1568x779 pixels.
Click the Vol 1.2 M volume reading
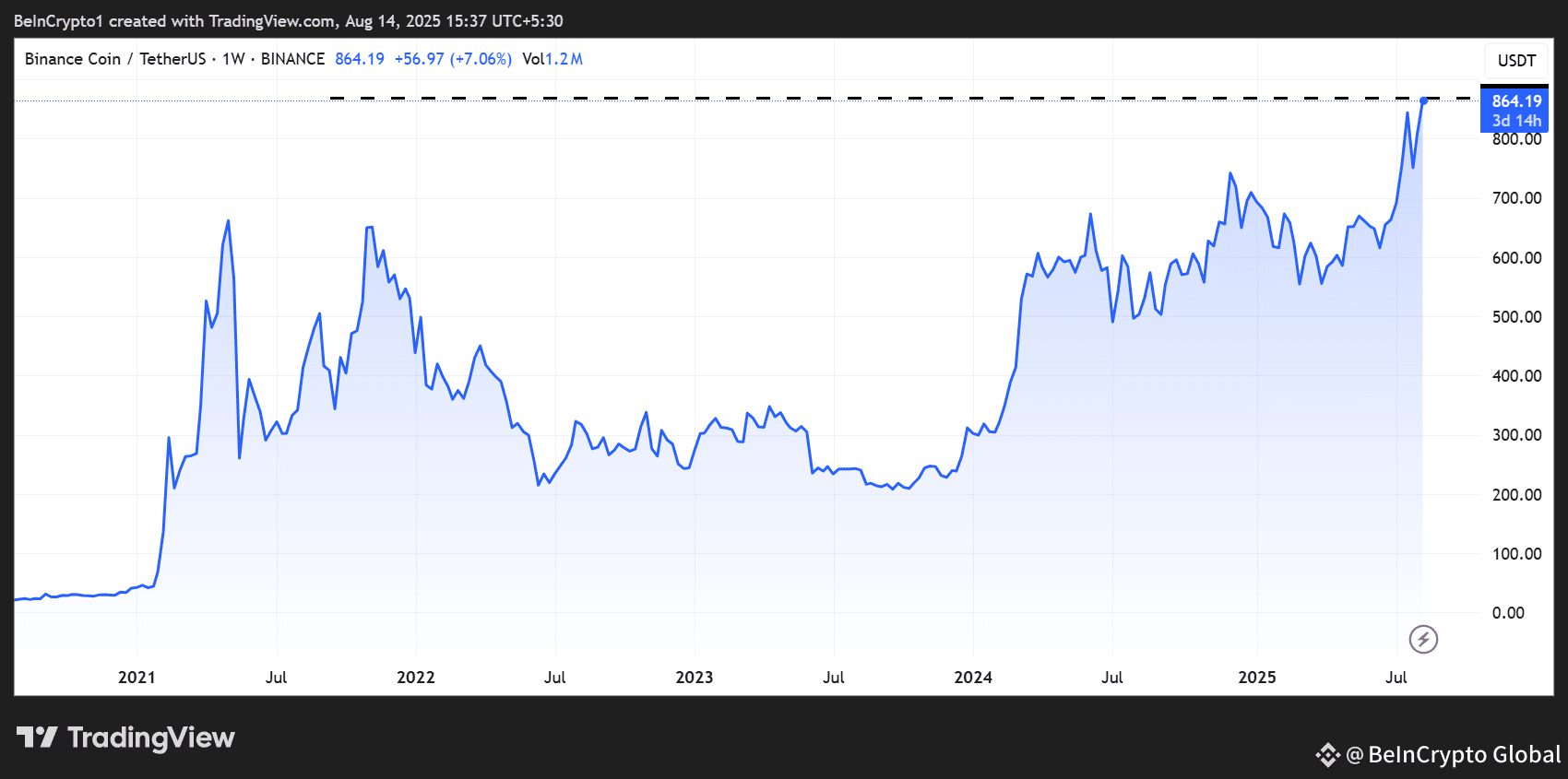(552, 59)
